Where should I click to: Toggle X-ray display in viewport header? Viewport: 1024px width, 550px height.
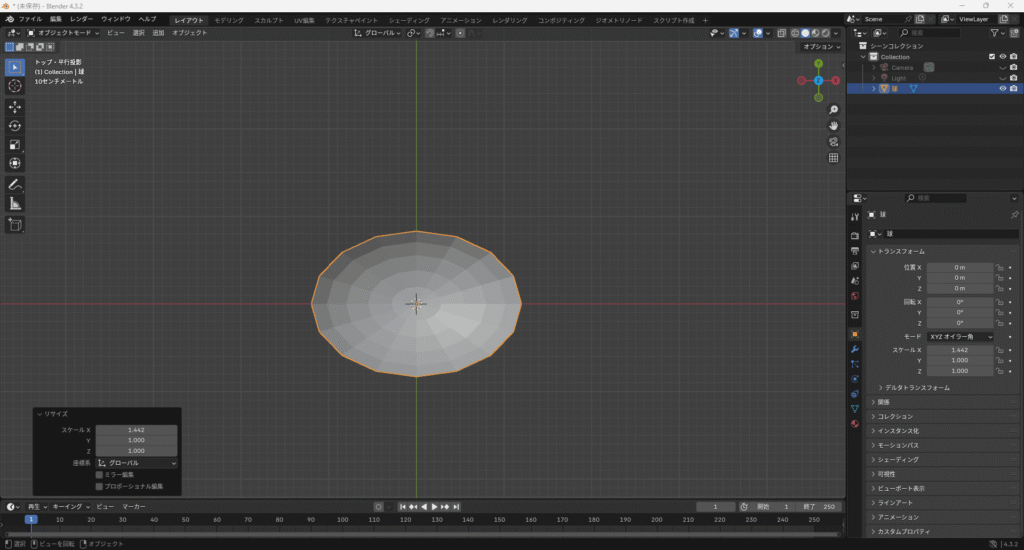click(x=781, y=33)
